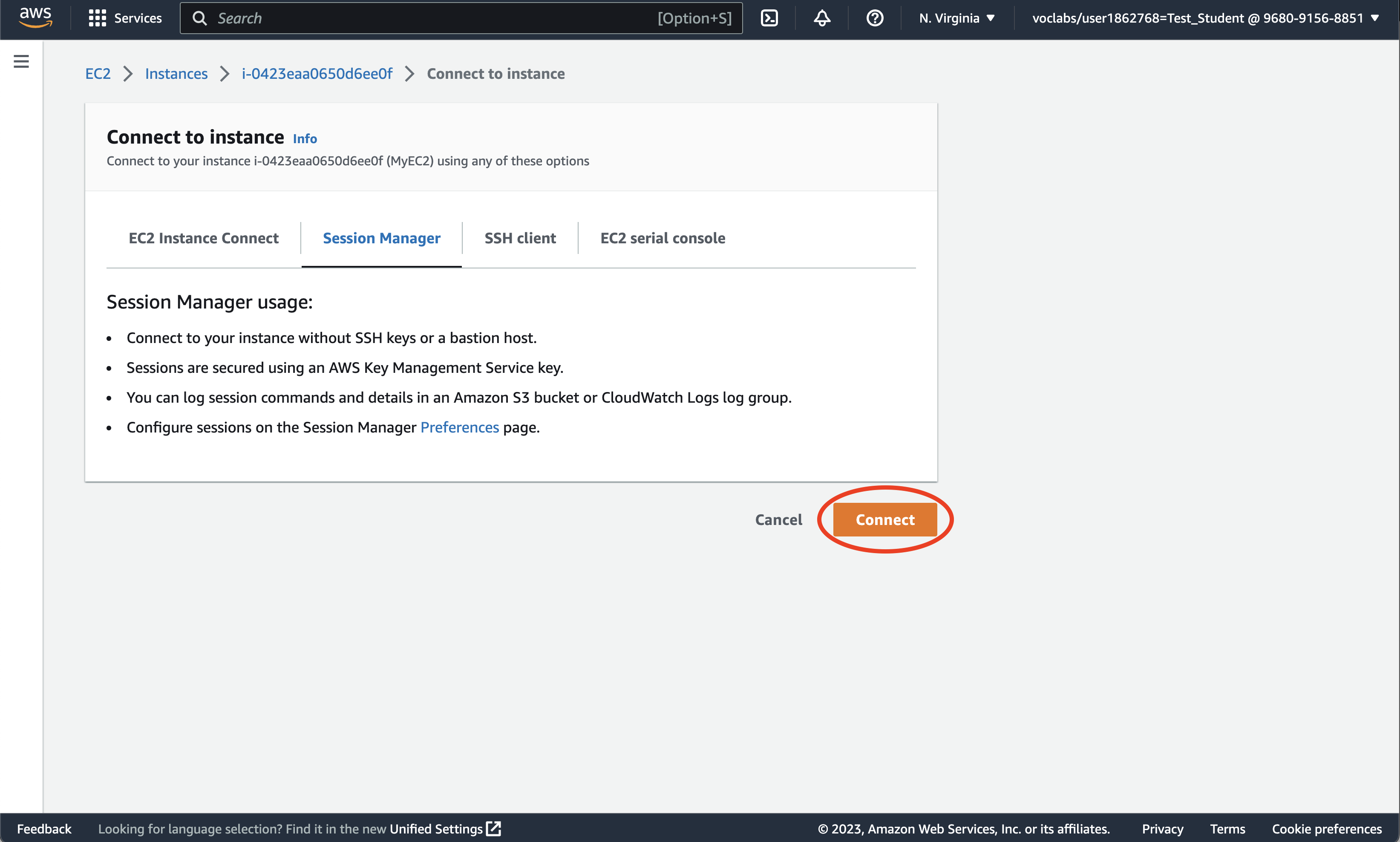Launch the CloudShell terminal icon
Screen dimensions: 1400x842
[769, 18]
